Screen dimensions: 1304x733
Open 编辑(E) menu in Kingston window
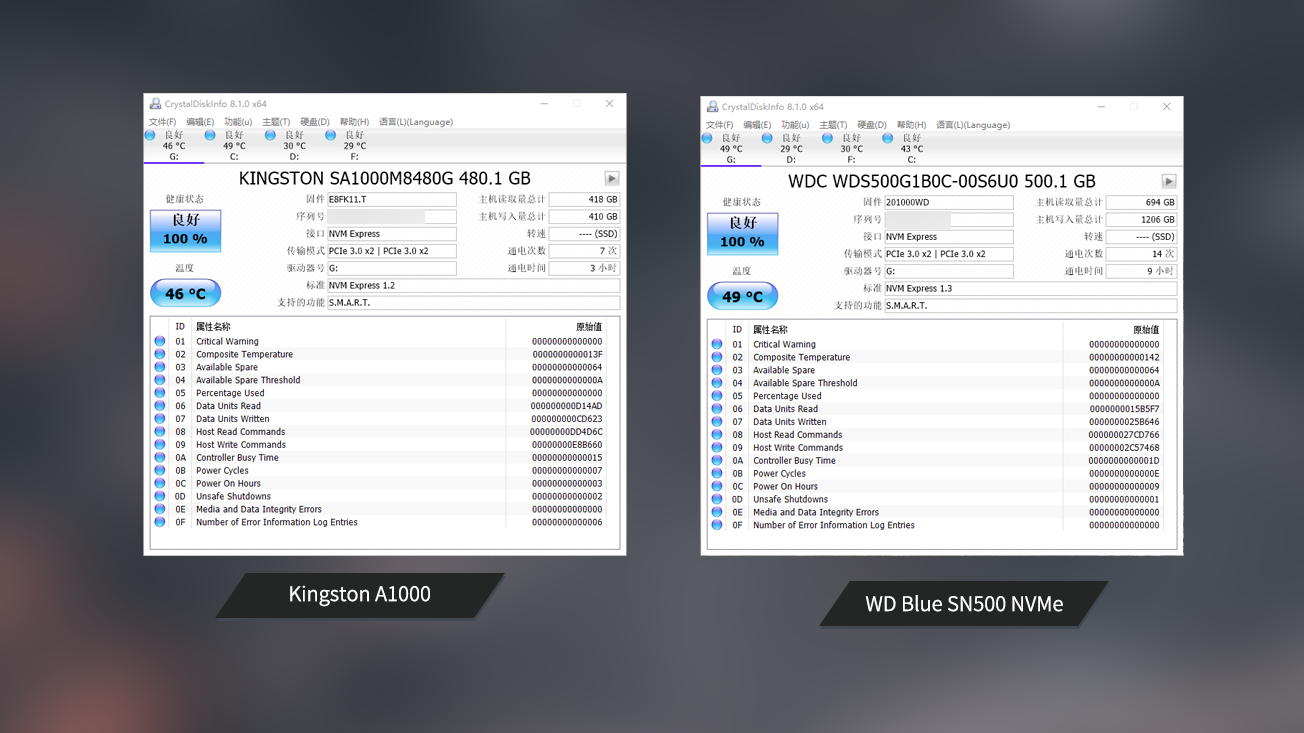coord(200,122)
